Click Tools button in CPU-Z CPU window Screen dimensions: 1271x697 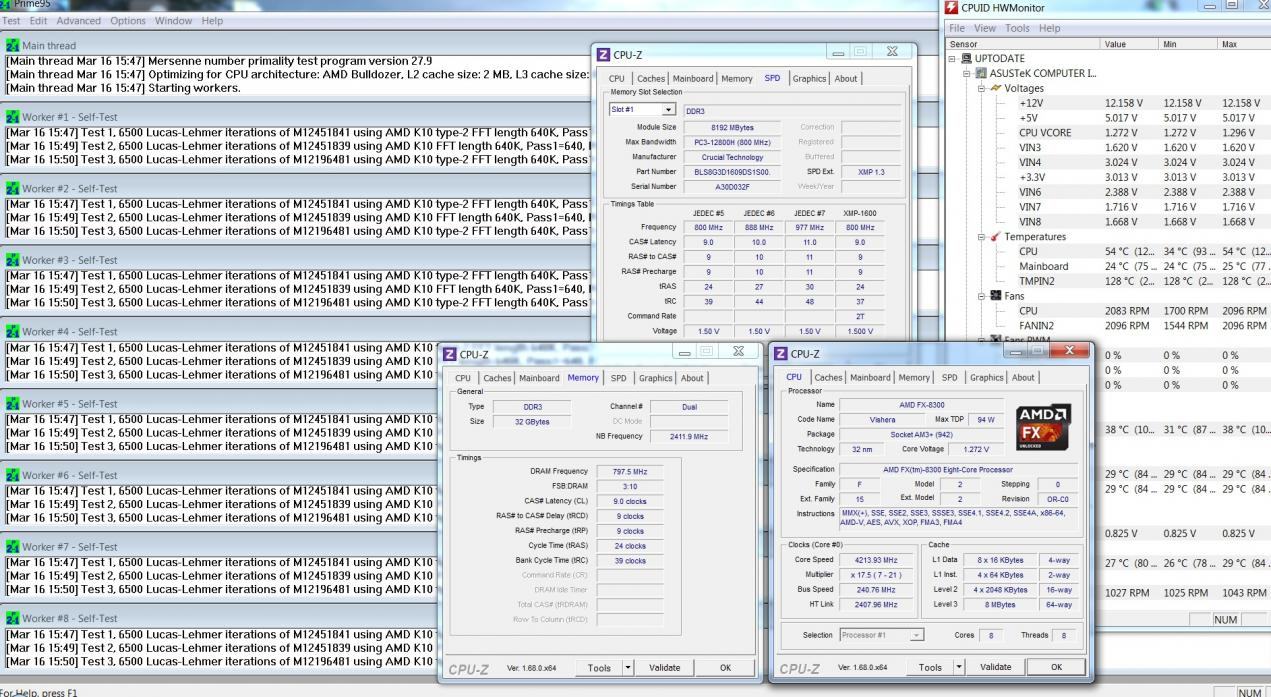point(930,667)
